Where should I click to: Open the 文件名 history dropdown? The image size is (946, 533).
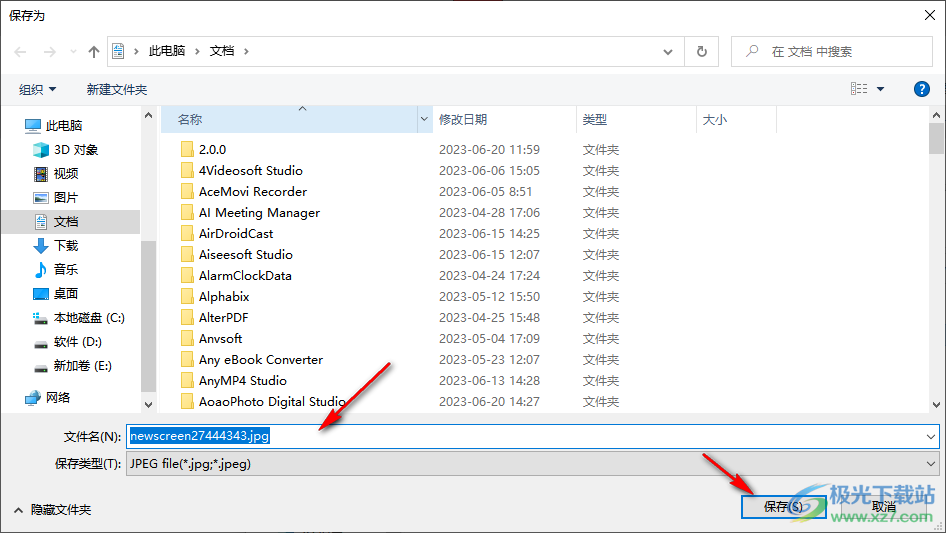click(930, 436)
